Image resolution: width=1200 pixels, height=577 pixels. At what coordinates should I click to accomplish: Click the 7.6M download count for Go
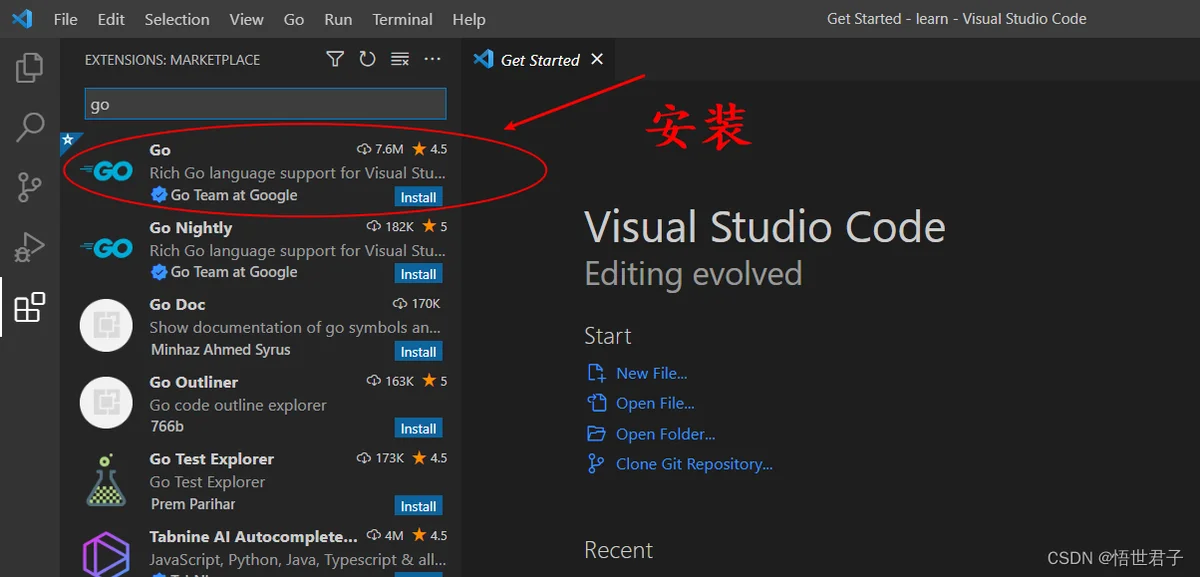point(381,149)
